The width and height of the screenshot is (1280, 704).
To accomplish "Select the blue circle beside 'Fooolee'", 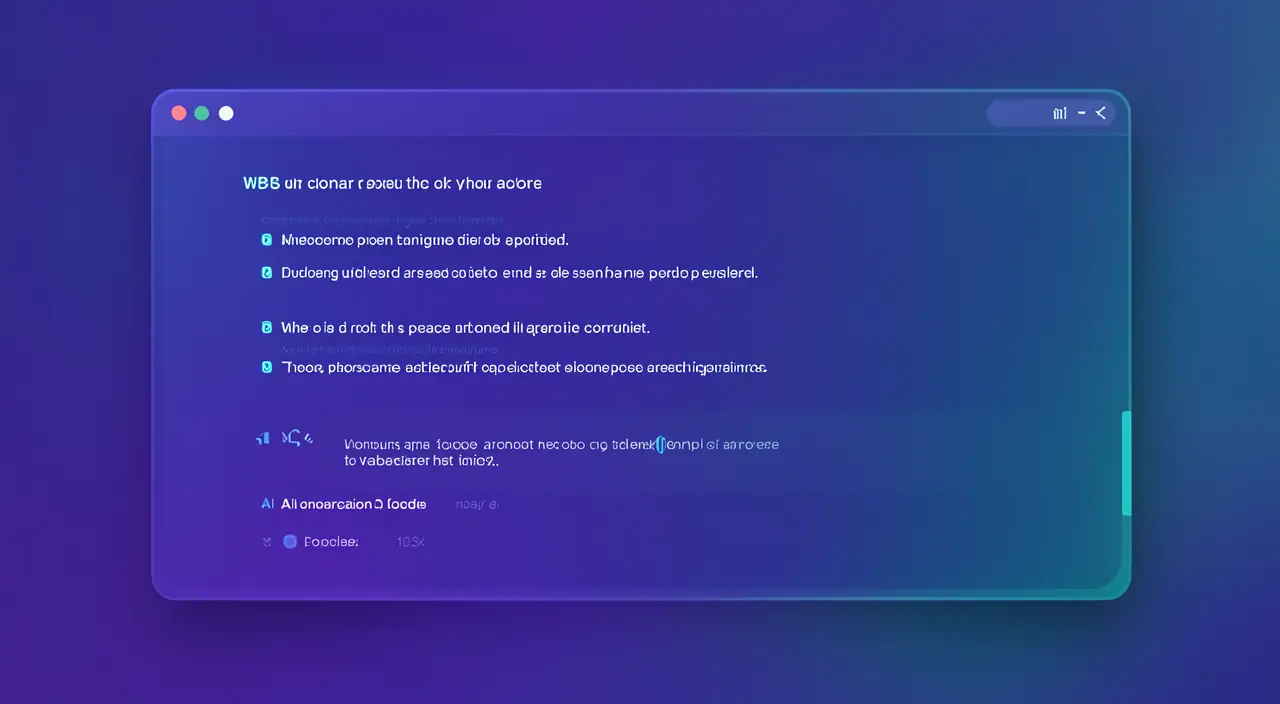I will point(290,541).
